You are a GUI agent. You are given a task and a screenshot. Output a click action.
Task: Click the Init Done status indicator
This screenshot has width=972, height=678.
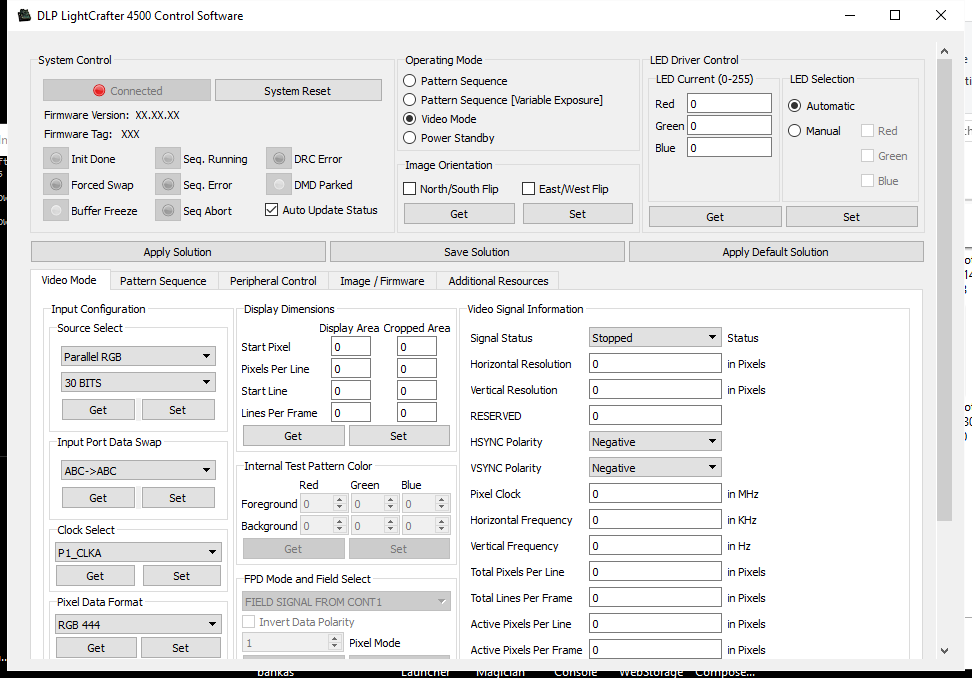click(x=56, y=159)
